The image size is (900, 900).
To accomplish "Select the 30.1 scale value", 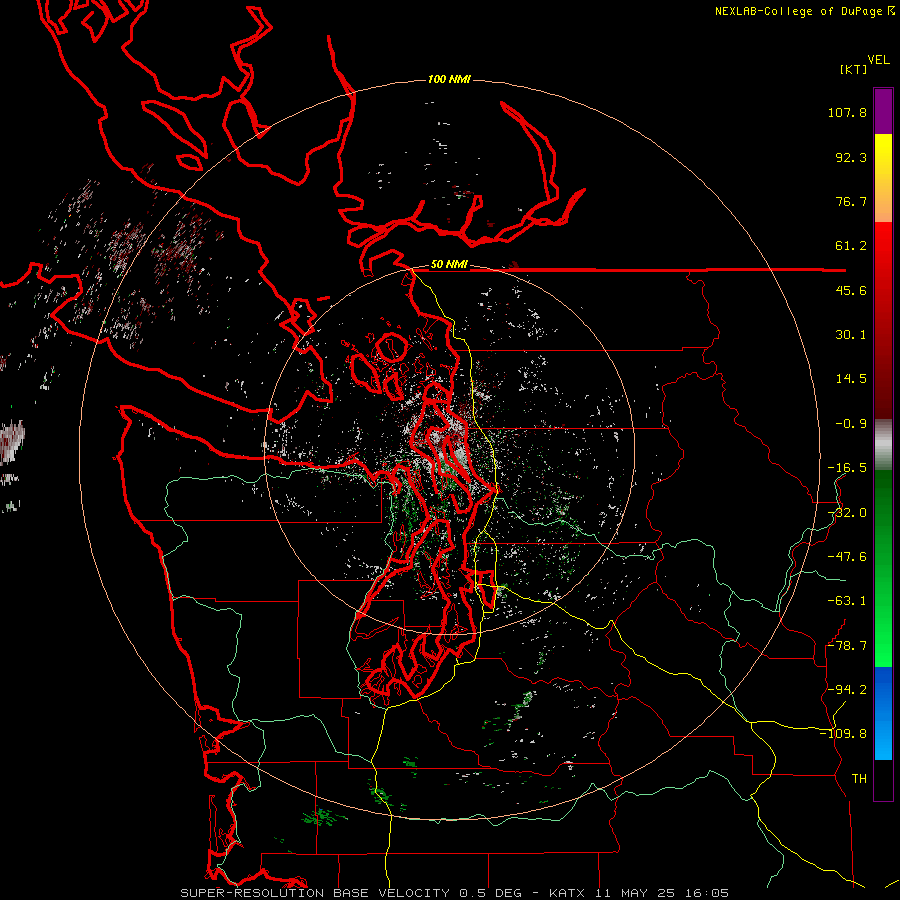I will [x=851, y=335].
